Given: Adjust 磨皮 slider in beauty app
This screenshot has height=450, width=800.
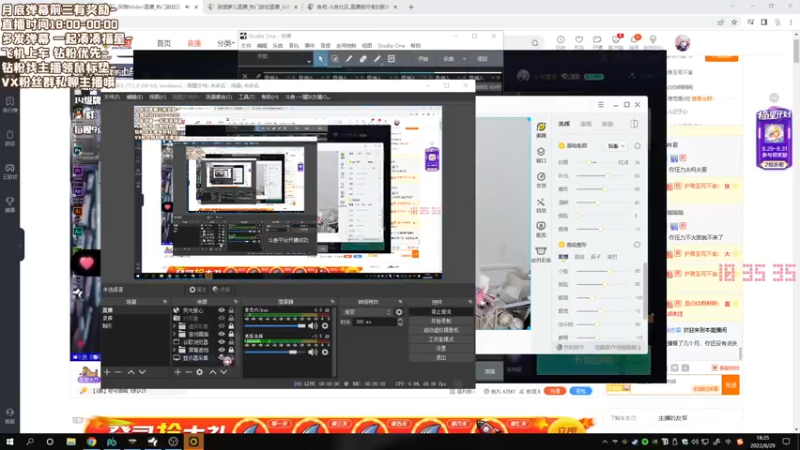Looking at the screenshot, I should 605,189.
